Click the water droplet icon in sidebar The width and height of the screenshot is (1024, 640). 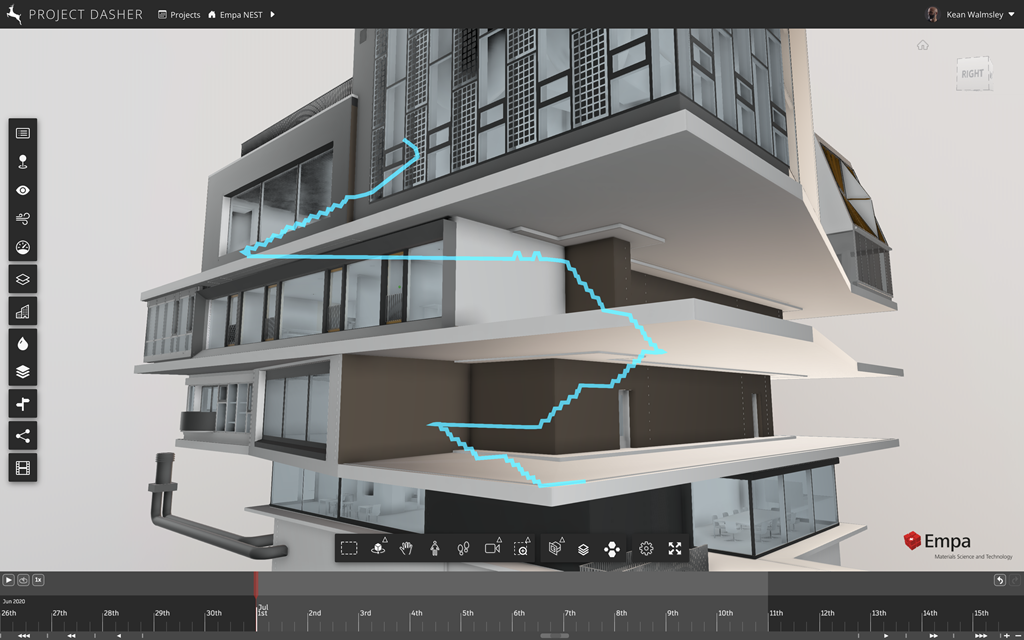pyautogui.click(x=23, y=343)
